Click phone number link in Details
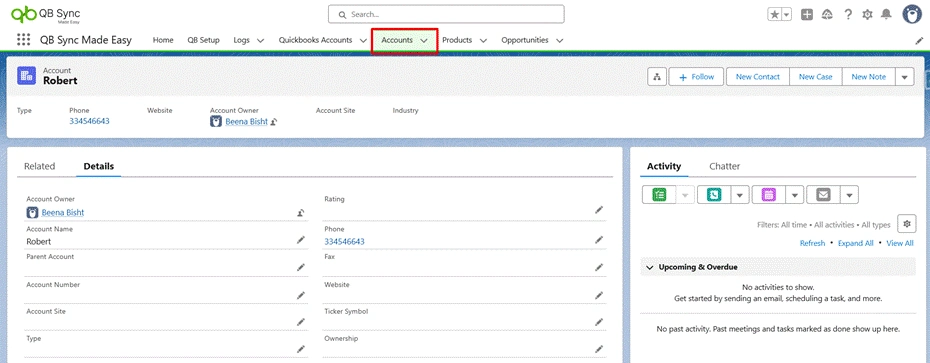The height and width of the screenshot is (363, 930). click(x=345, y=241)
